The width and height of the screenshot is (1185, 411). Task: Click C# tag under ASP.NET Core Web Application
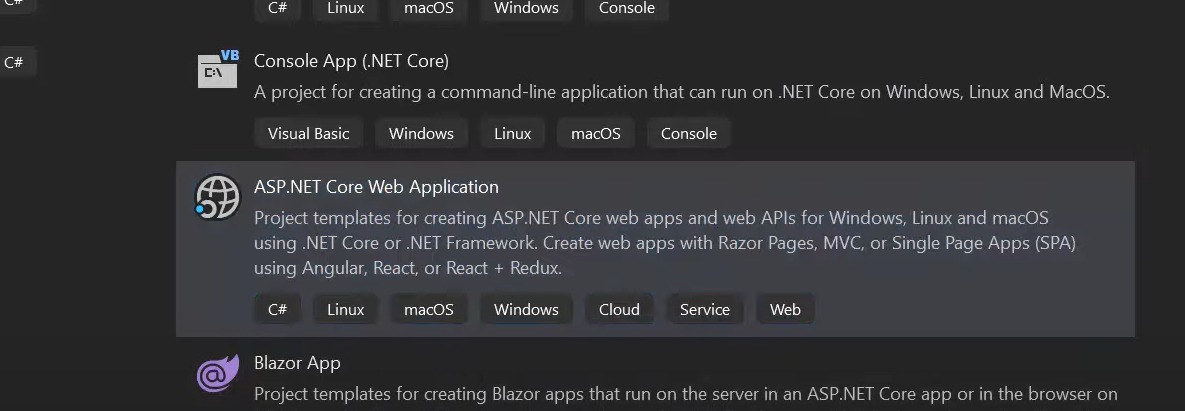[277, 310]
